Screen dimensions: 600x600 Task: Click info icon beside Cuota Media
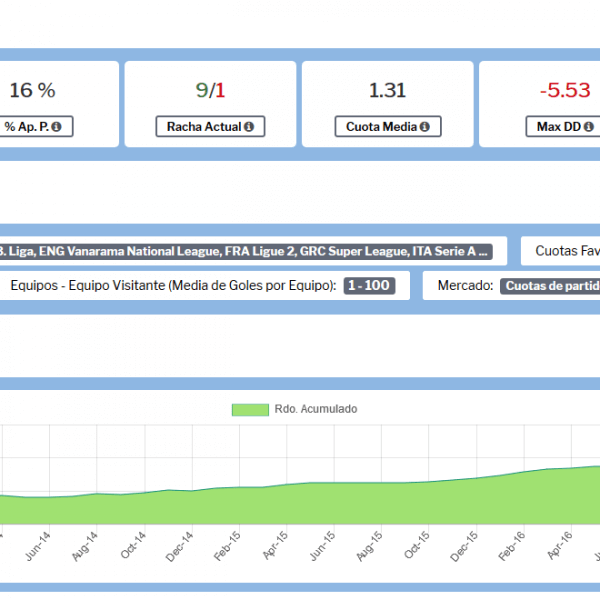point(424,127)
